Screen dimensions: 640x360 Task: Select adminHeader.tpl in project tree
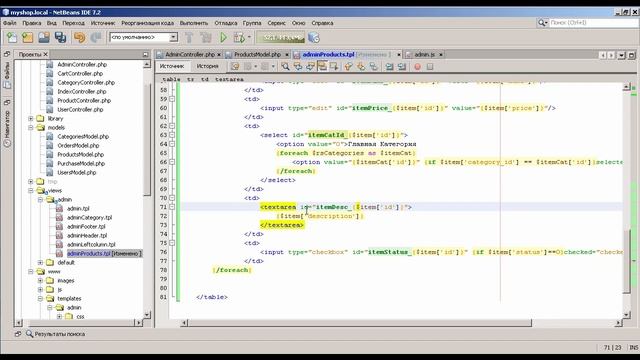click(x=87, y=236)
